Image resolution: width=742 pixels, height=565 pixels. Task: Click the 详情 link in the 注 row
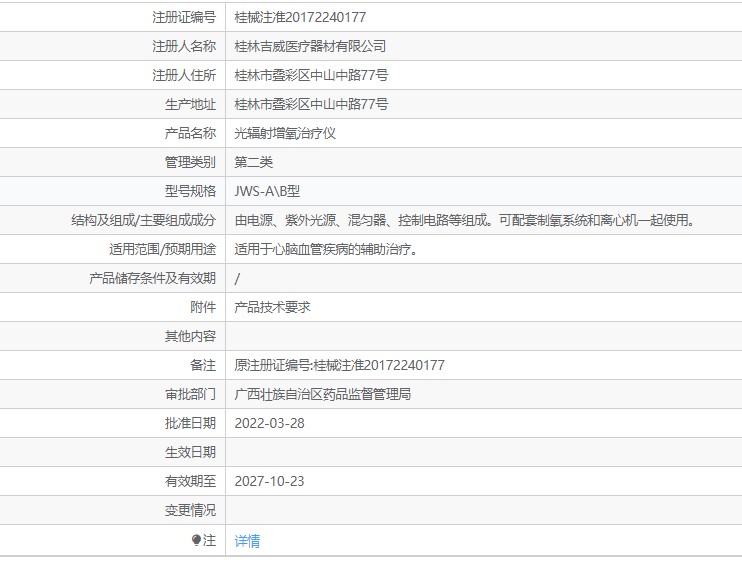[x=247, y=541]
